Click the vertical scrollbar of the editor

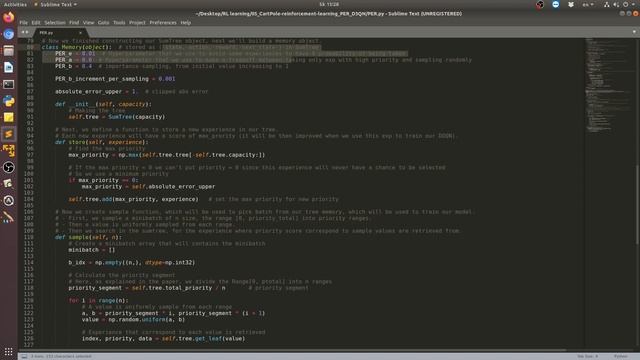(638, 204)
